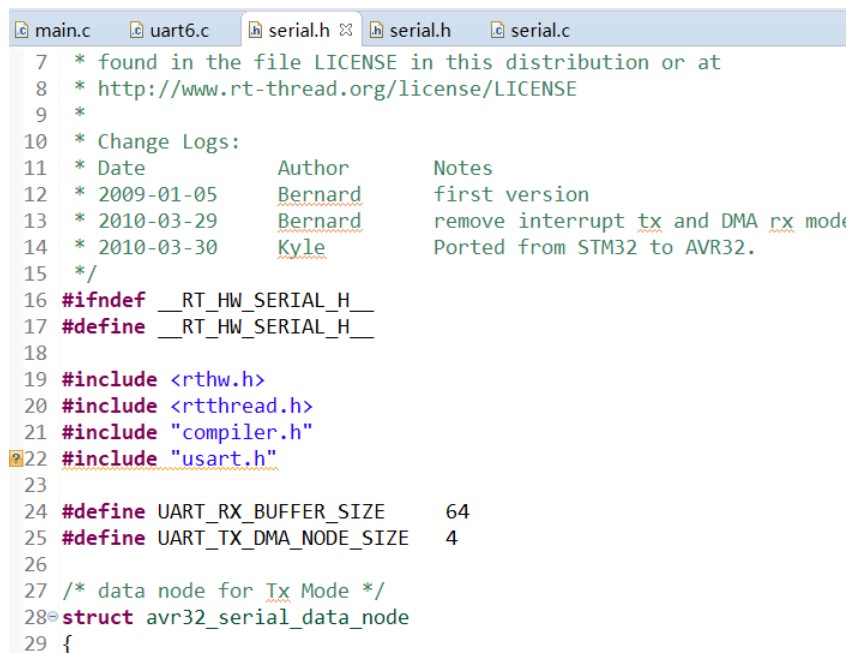
Task: Click the underlined "usart.h" include string
Action: [224, 459]
